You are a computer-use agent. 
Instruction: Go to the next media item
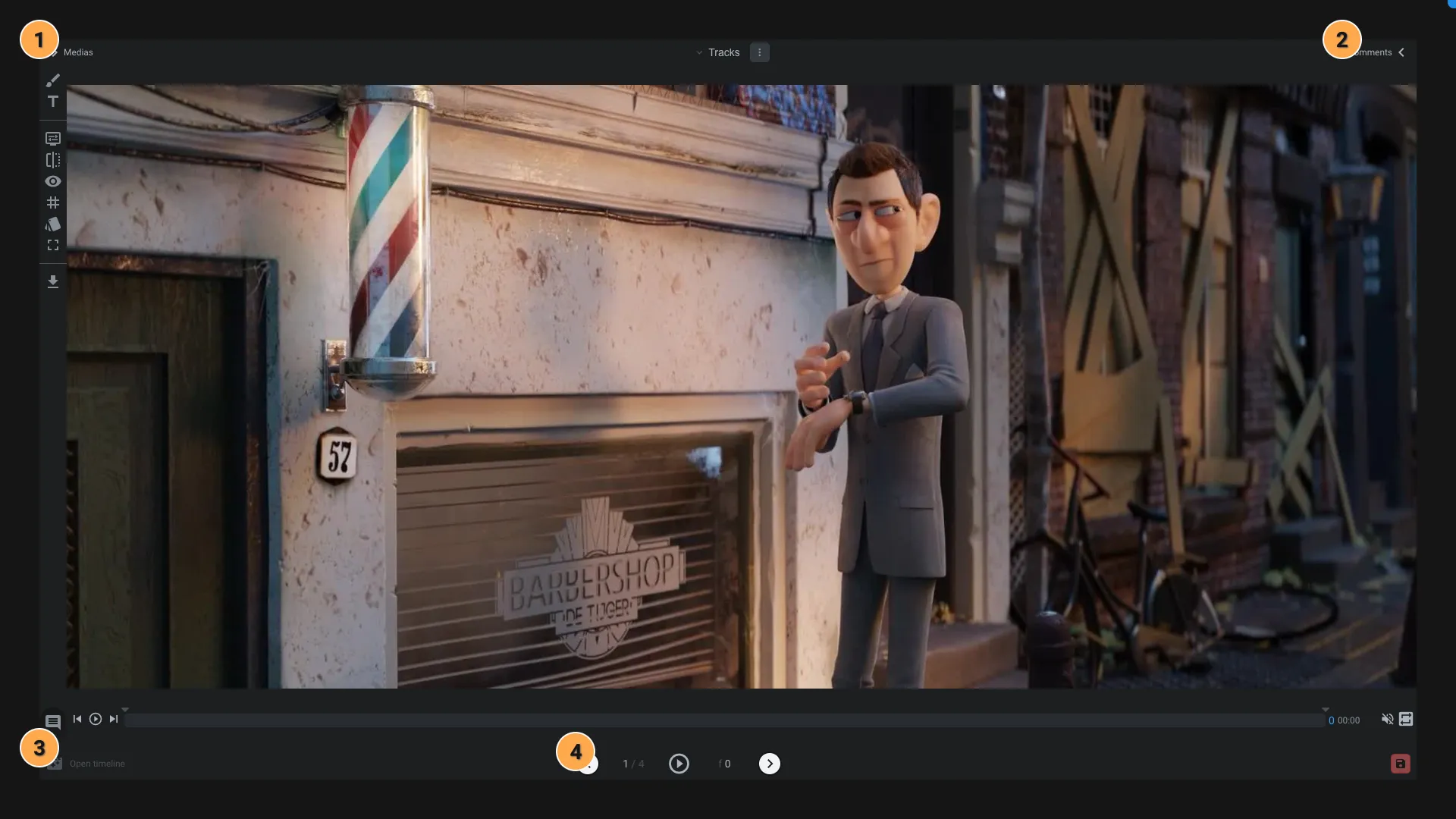click(x=770, y=764)
